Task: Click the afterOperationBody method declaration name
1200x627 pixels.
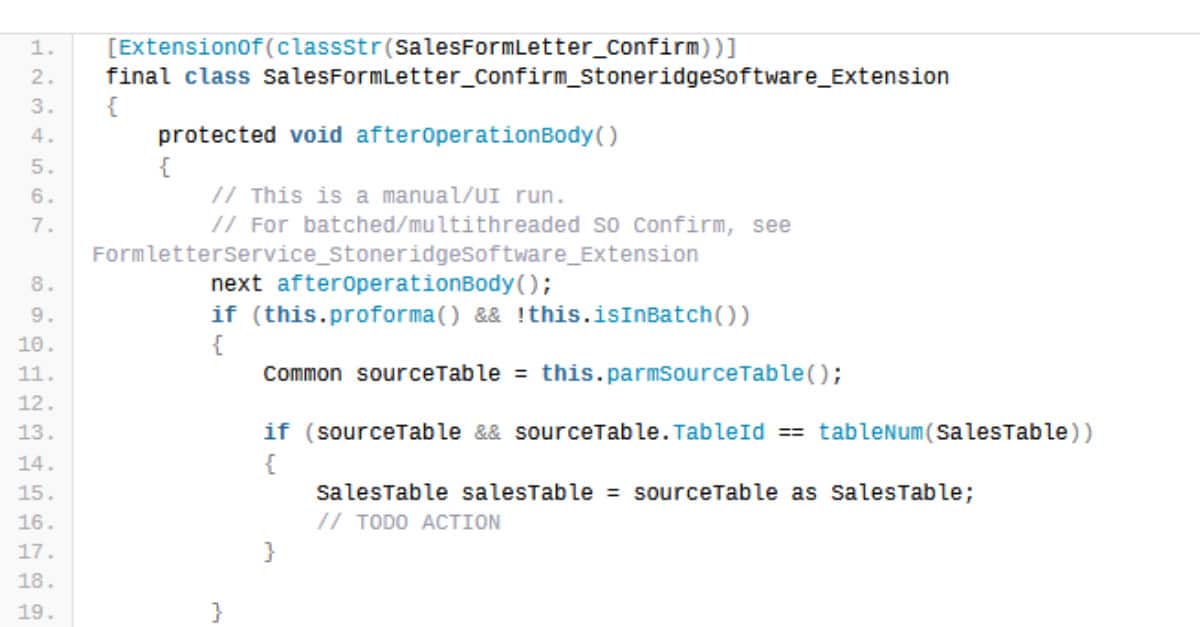Action: pyautogui.click(x=474, y=136)
